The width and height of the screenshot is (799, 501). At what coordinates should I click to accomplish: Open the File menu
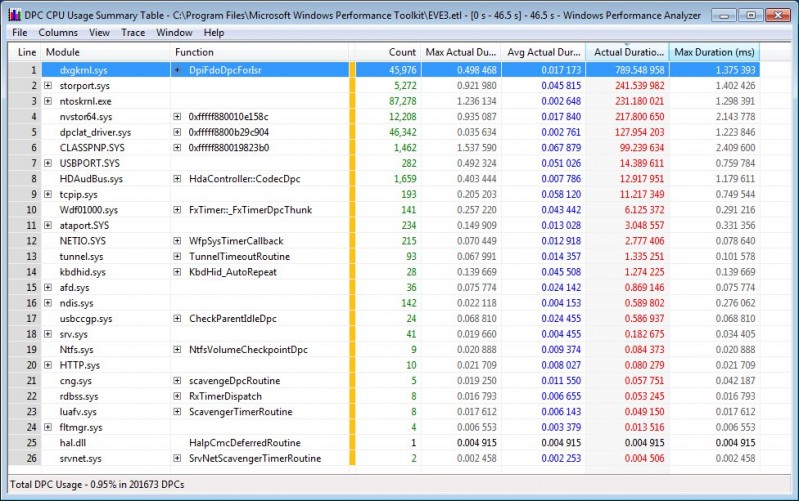click(19, 33)
